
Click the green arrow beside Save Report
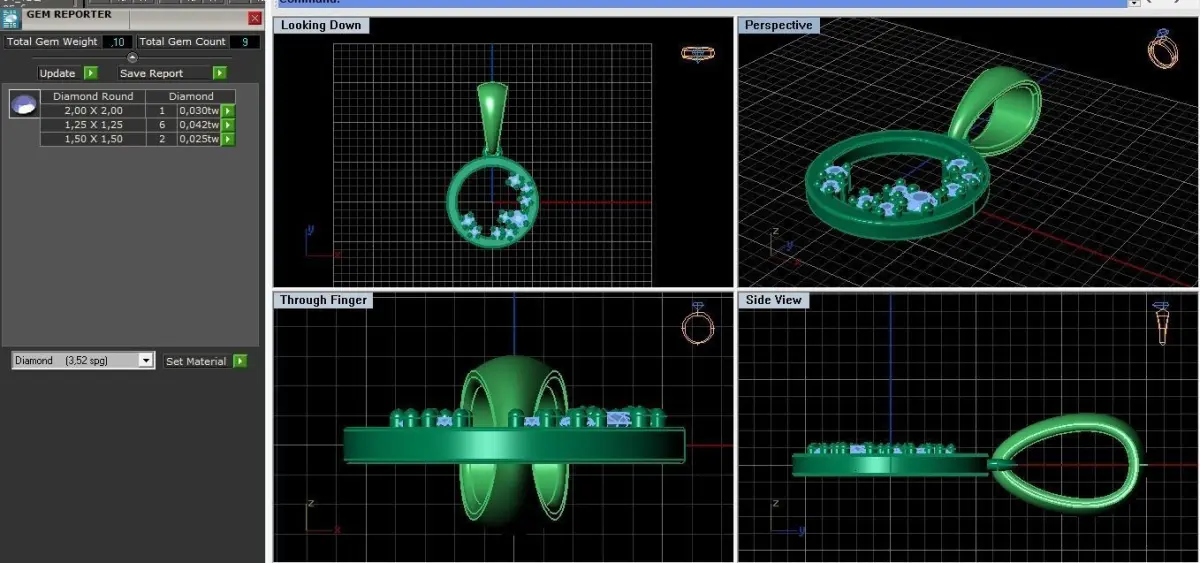pyautogui.click(x=219, y=73)
